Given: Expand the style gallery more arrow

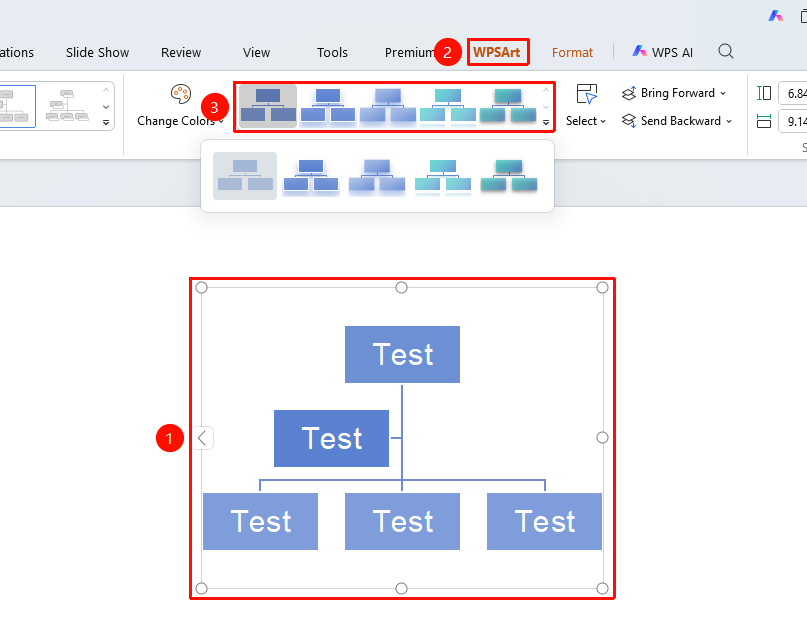Looking at the screenshot, I should coord(546,122).
